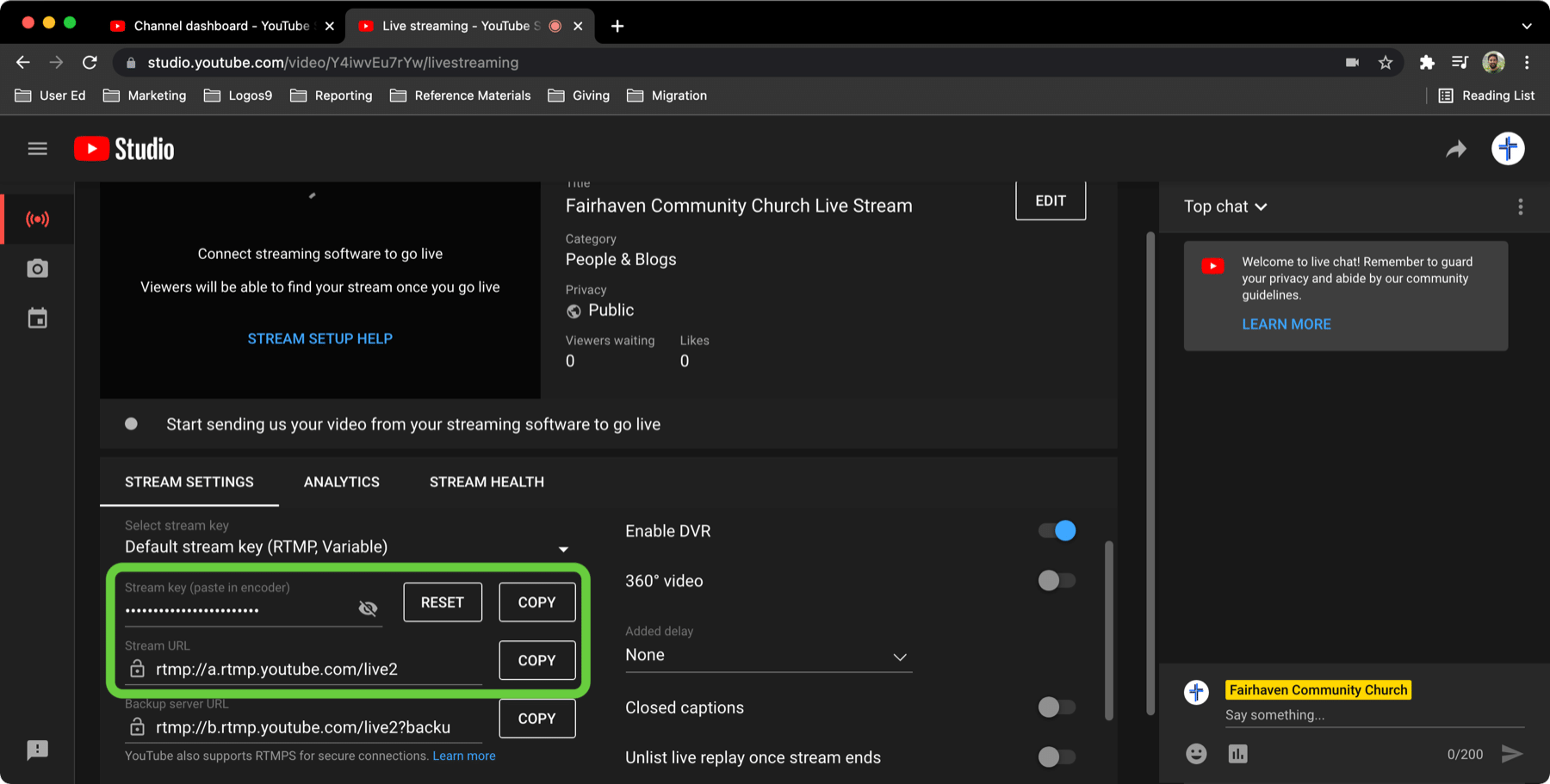Viewport: 1550px width, 784px height.
Task: Close the Channel dashboard browser tab
Action: [330, 26]
